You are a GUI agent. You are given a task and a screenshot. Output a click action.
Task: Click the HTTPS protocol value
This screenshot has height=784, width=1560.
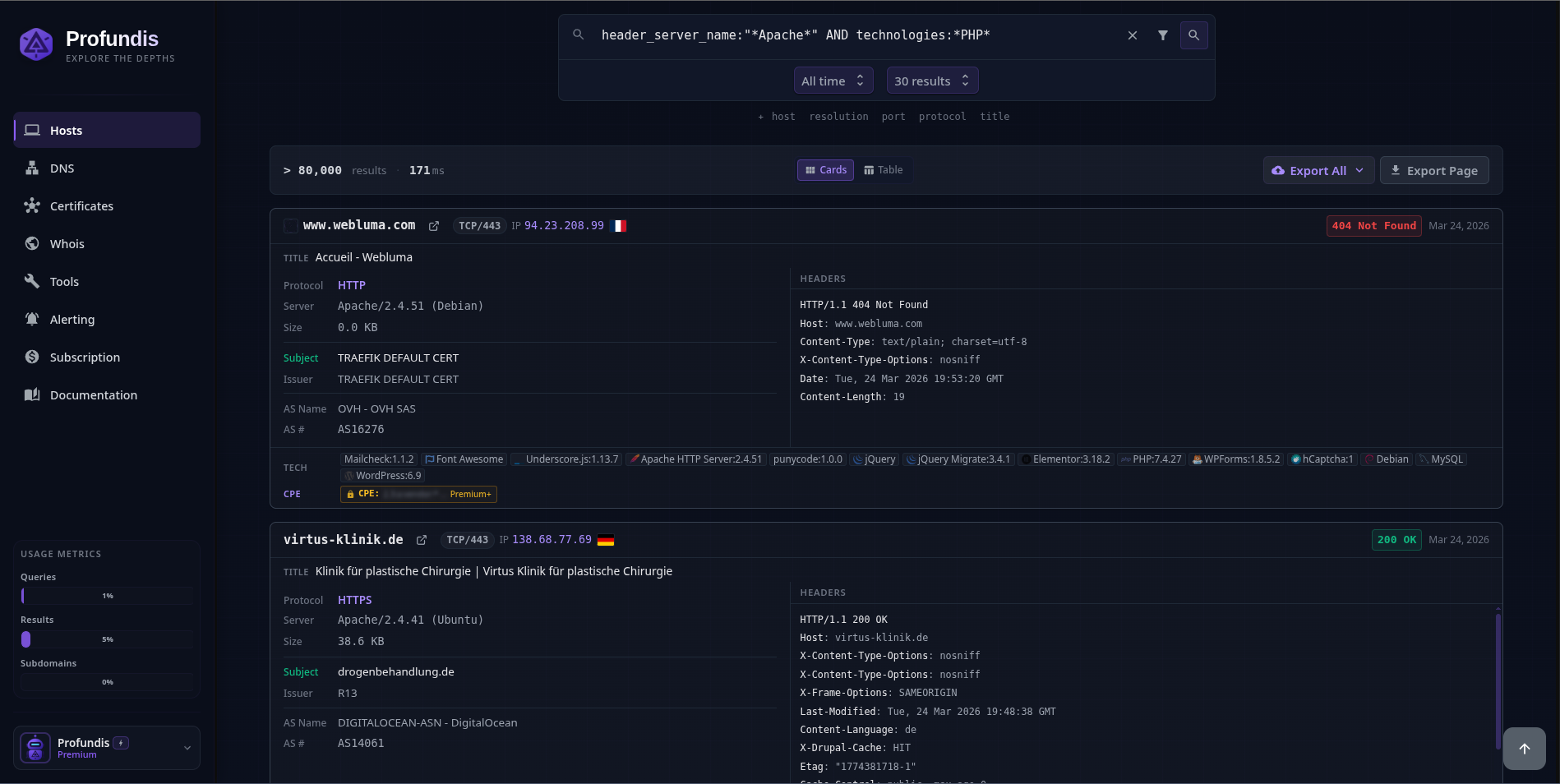[355, 600]
